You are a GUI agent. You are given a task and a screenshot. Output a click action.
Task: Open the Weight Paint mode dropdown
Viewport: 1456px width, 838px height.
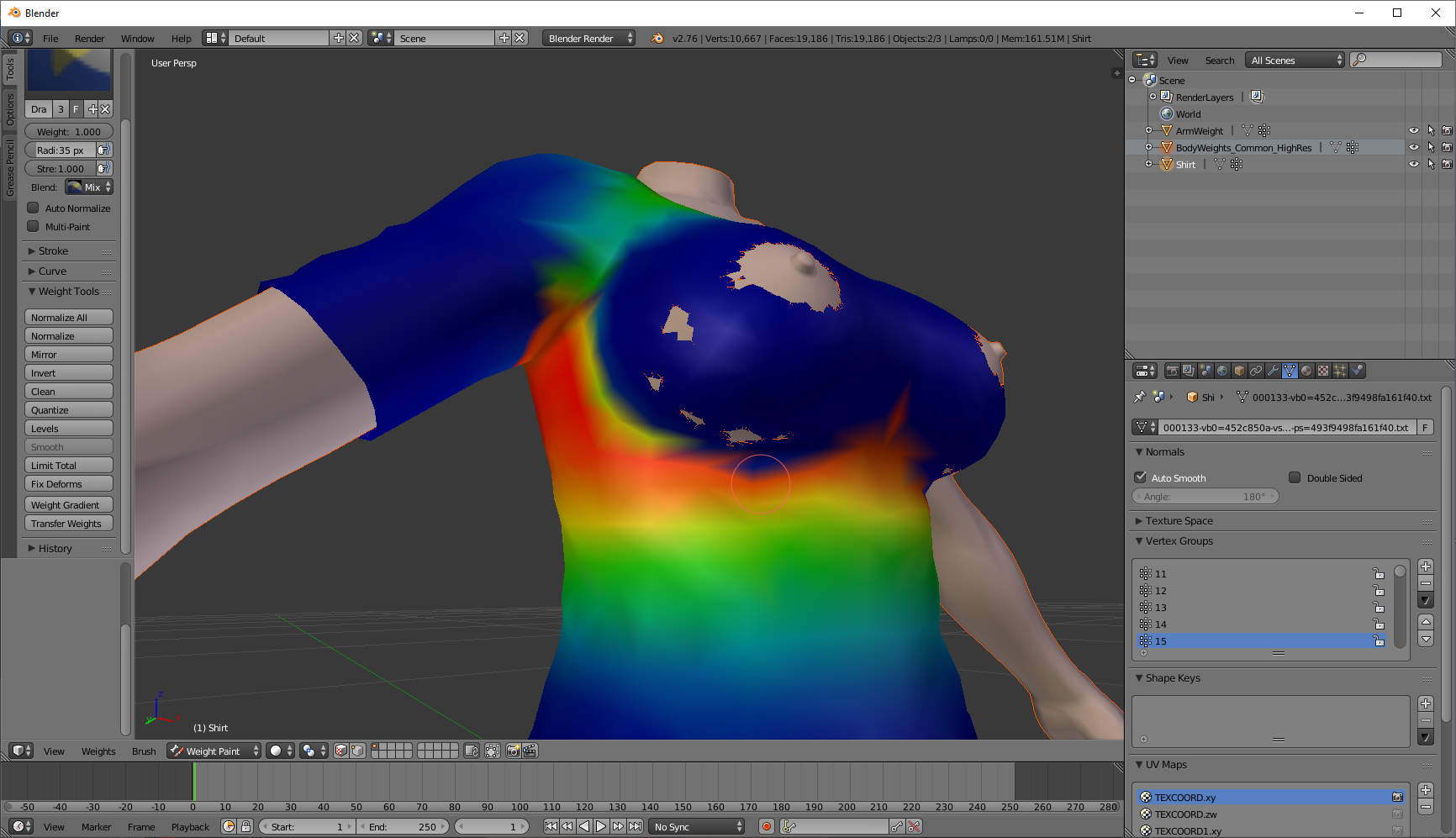(x=214, y=751)
